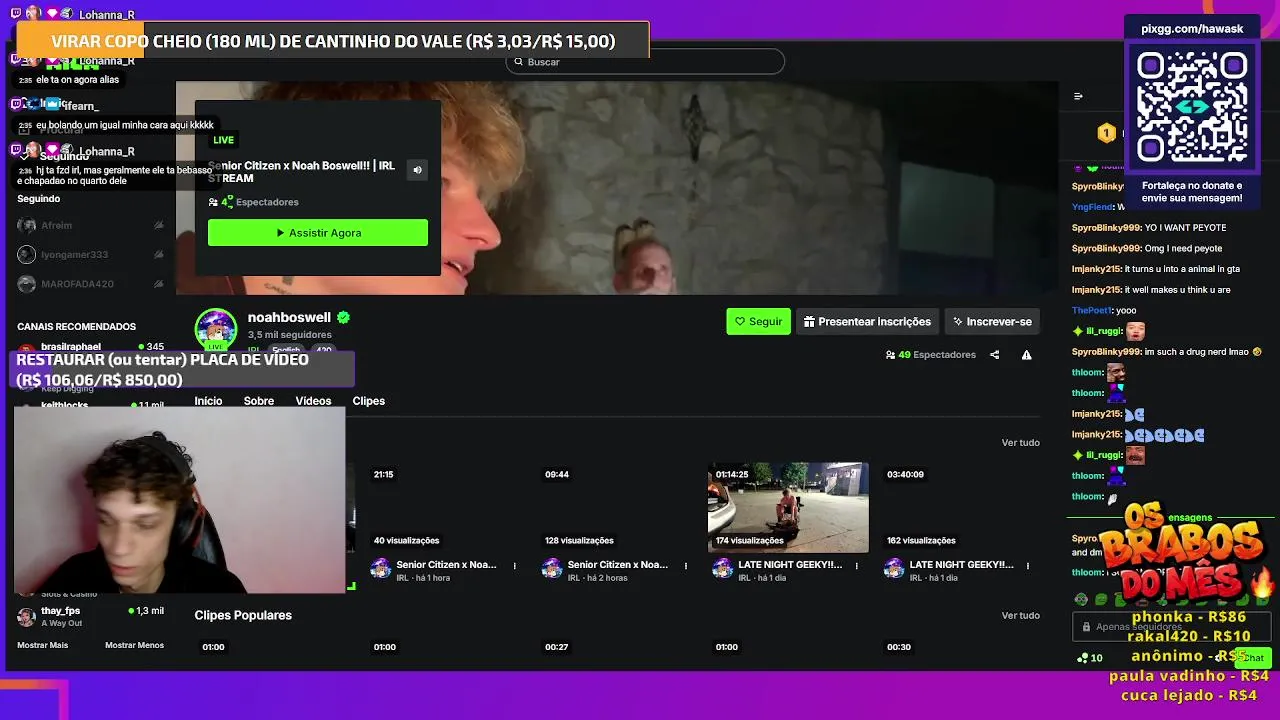This screenshot has height=720, width=1280.
Task: Open options menu of the 128 visualizações video
Action: click(x=686, y=566)
